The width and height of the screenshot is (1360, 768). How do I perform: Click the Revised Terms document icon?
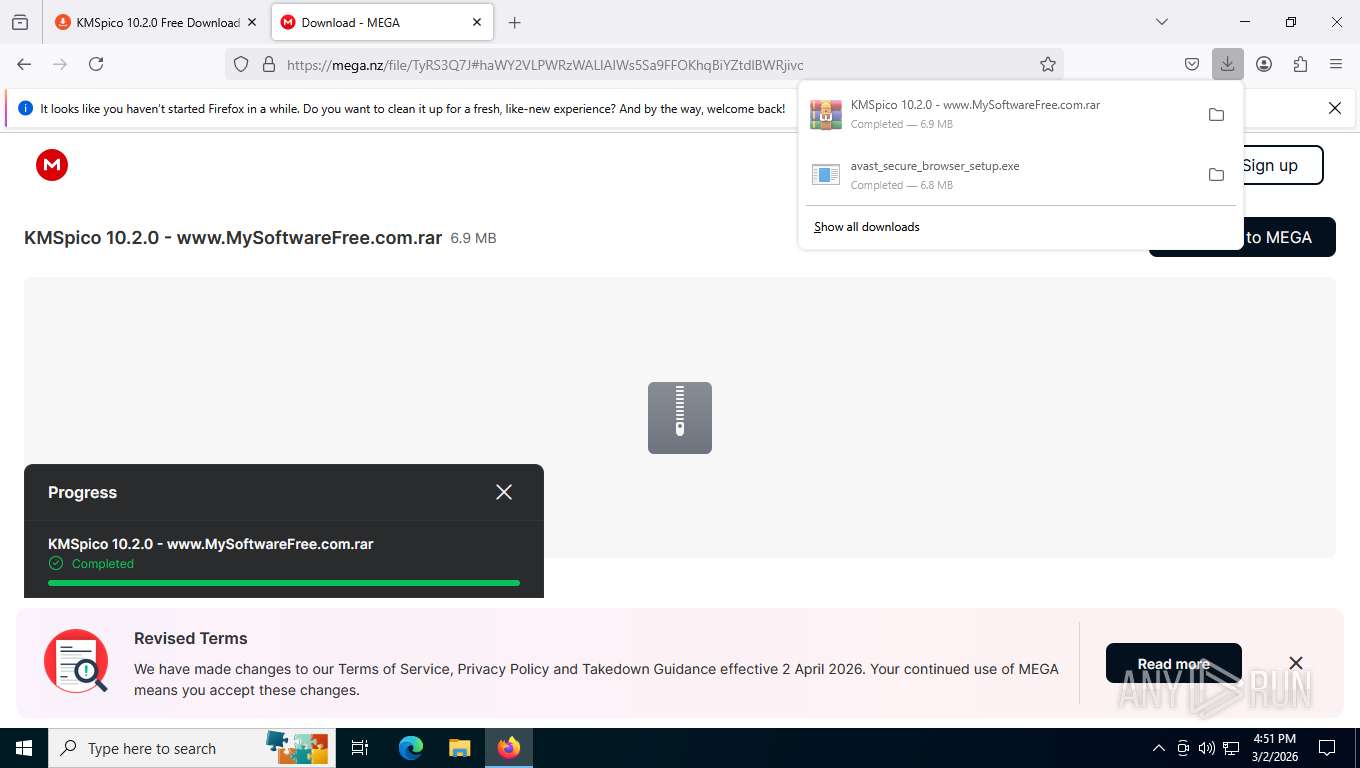coord(76,661)
